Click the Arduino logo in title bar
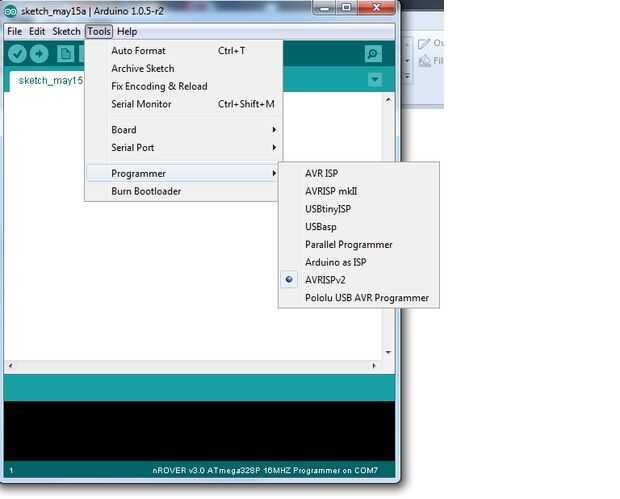 coord(10,11)
